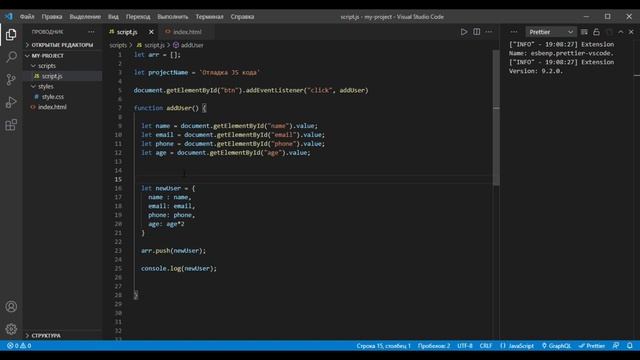640x360 pixels.
Task: Open the Search view in activity bar
Action: pyautogui.click(x=11, y=57)
